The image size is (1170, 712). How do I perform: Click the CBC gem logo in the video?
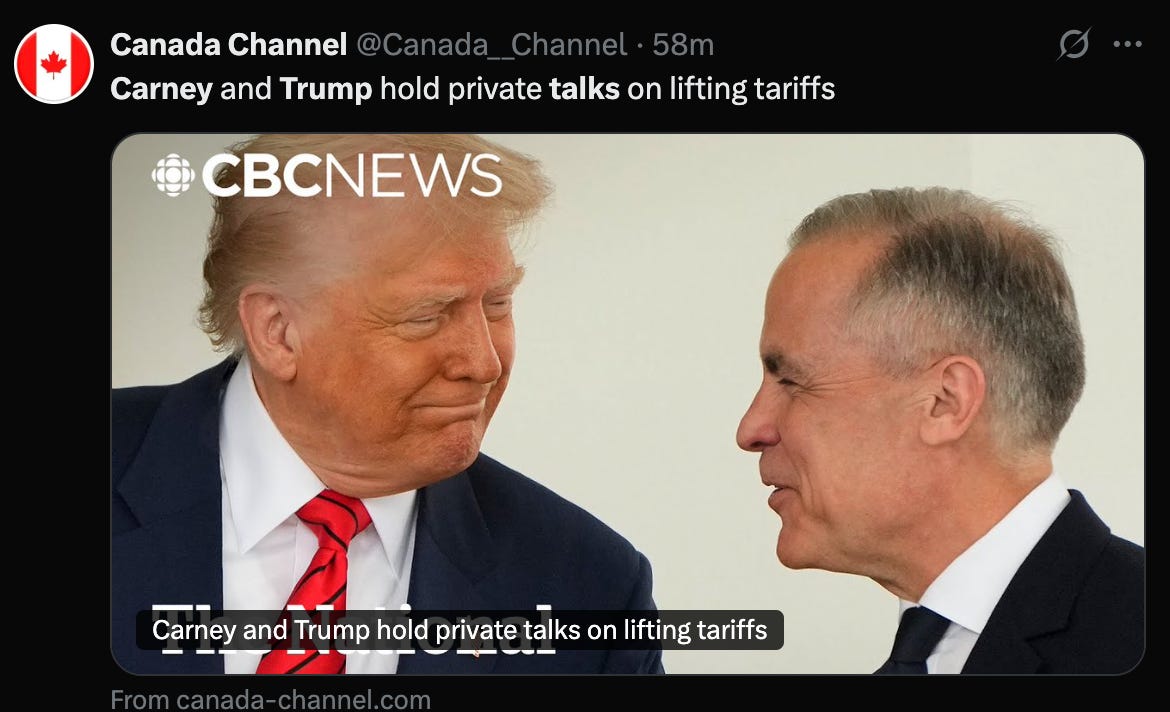click(x=173, y=175)
